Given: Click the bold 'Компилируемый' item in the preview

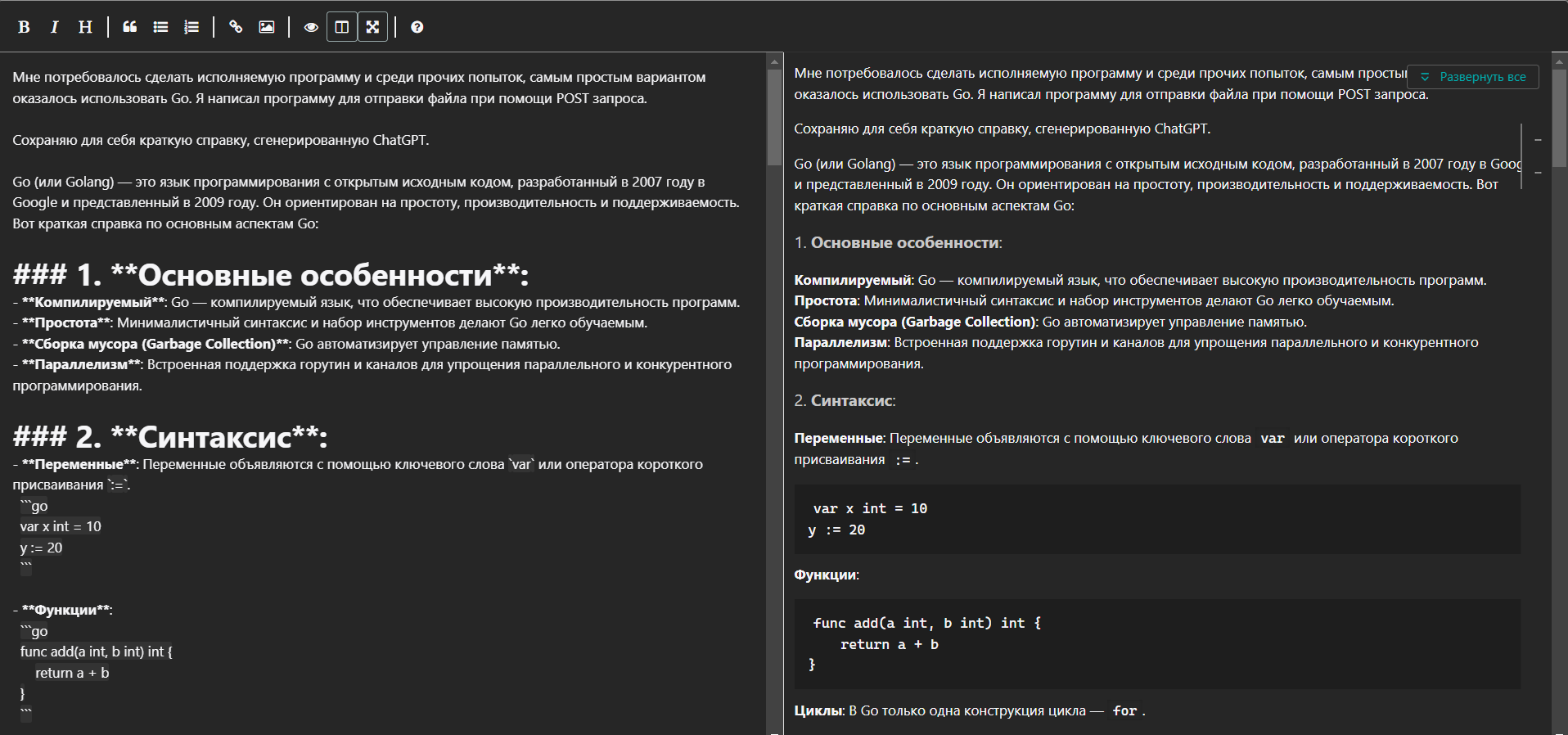Looking at the screenshot, I should 853,280.
